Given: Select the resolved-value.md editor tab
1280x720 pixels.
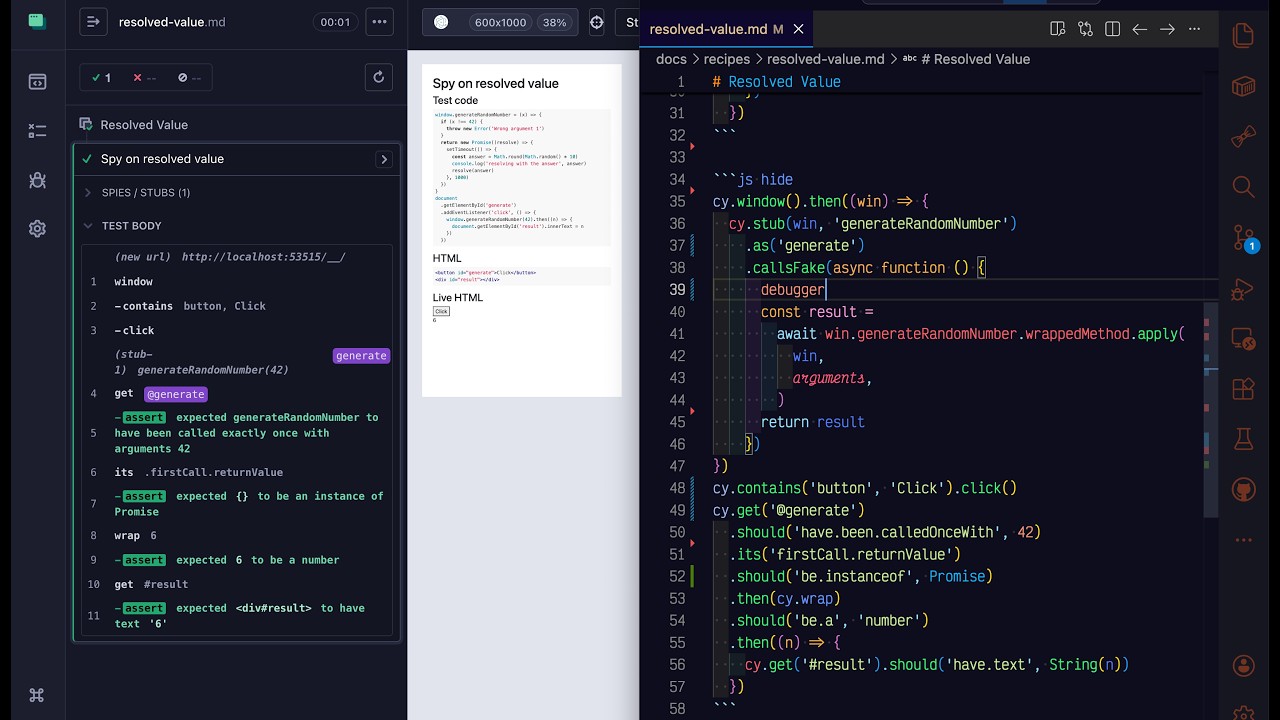Looking at the screenshot, I should 727,29.
